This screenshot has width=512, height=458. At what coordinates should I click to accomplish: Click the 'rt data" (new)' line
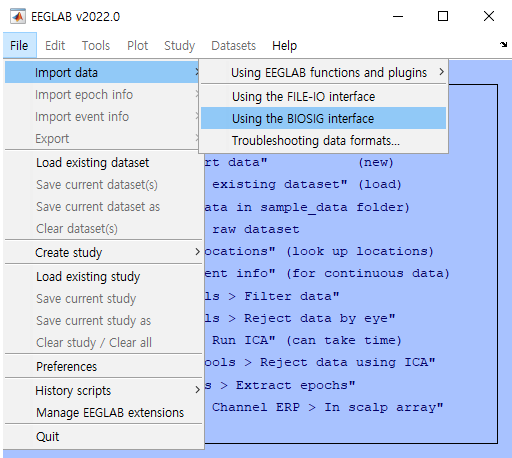click(x=299, y=162)
